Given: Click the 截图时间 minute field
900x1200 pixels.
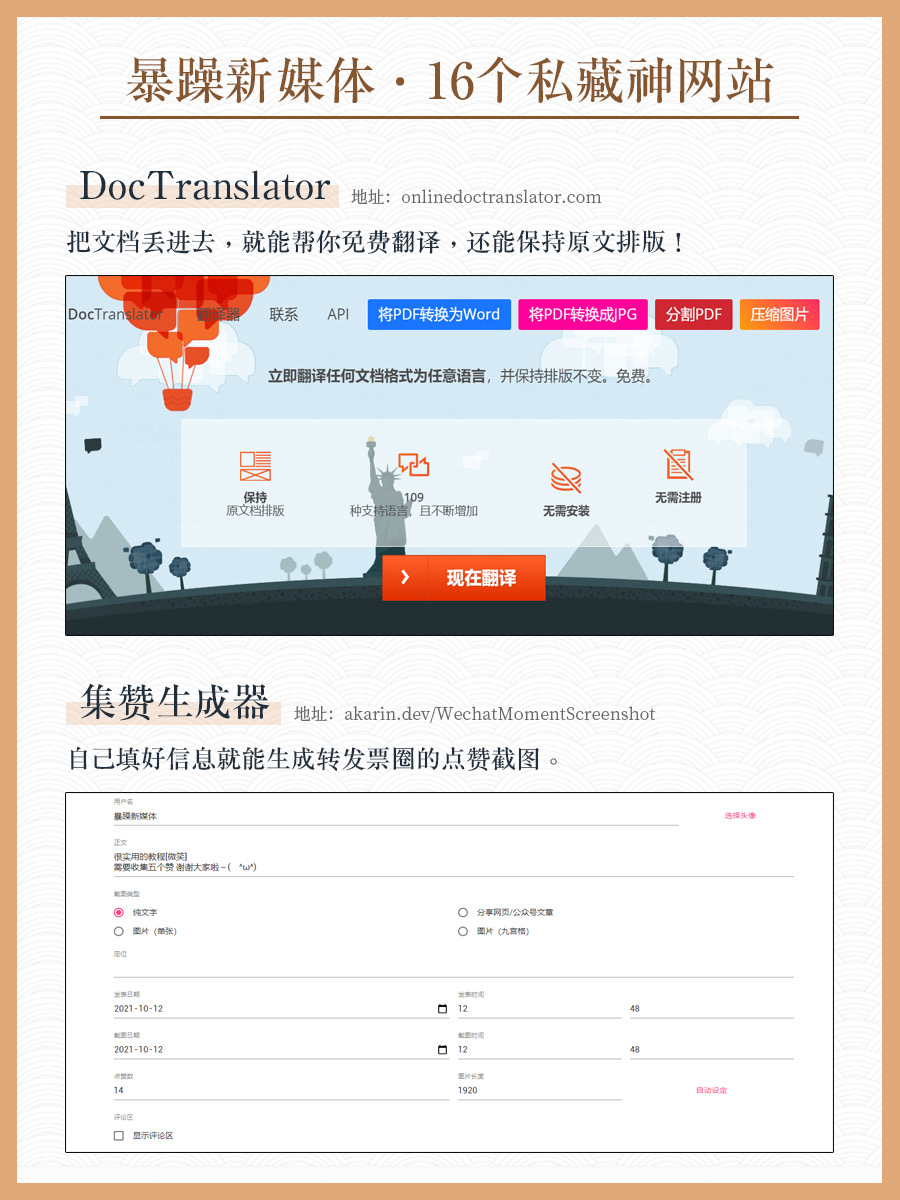Looking at the screenshot, I should click(x=711, y=1050).
